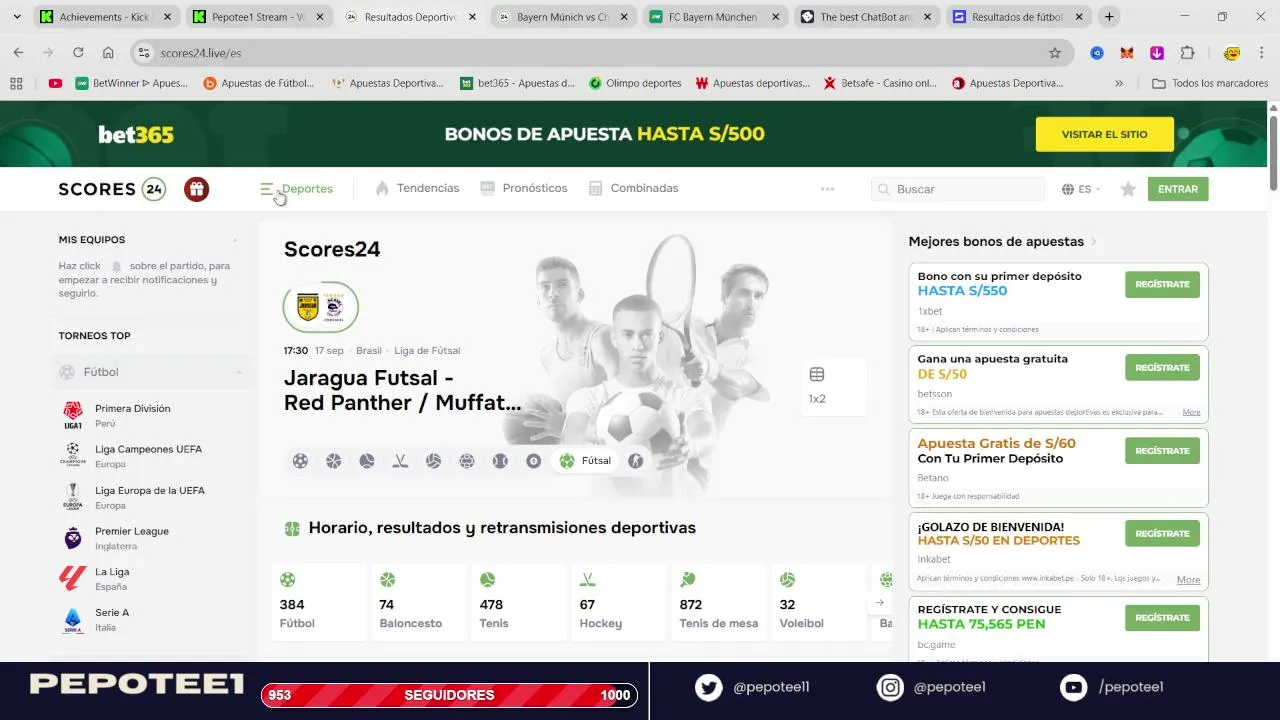Select the fighter silhouette sport icon
The width and height of the screenshot is (1280, 720).
click(x=635, y=461)
